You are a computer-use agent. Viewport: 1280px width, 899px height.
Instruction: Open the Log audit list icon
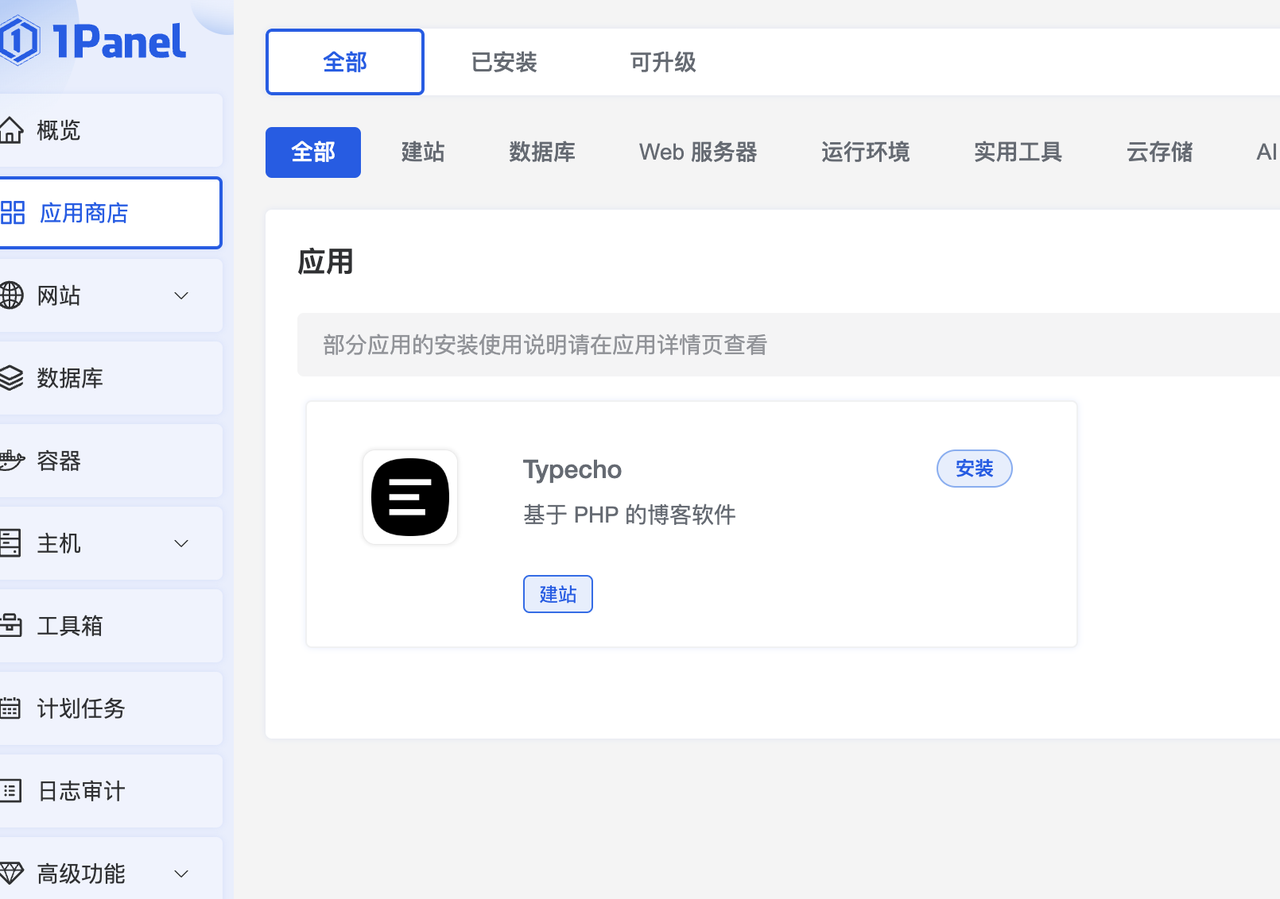tap(11, 791)
